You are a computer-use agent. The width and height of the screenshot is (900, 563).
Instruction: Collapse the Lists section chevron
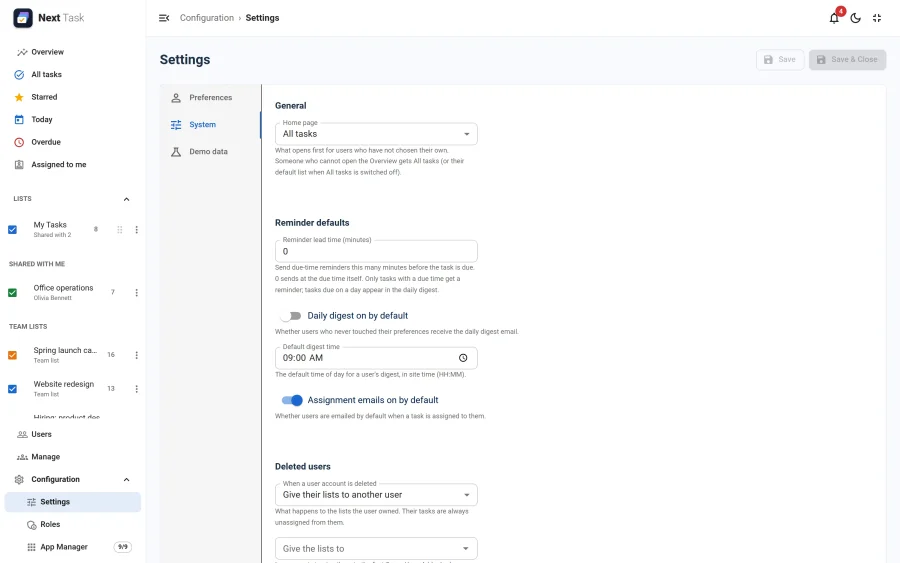(x=126, y=199)
